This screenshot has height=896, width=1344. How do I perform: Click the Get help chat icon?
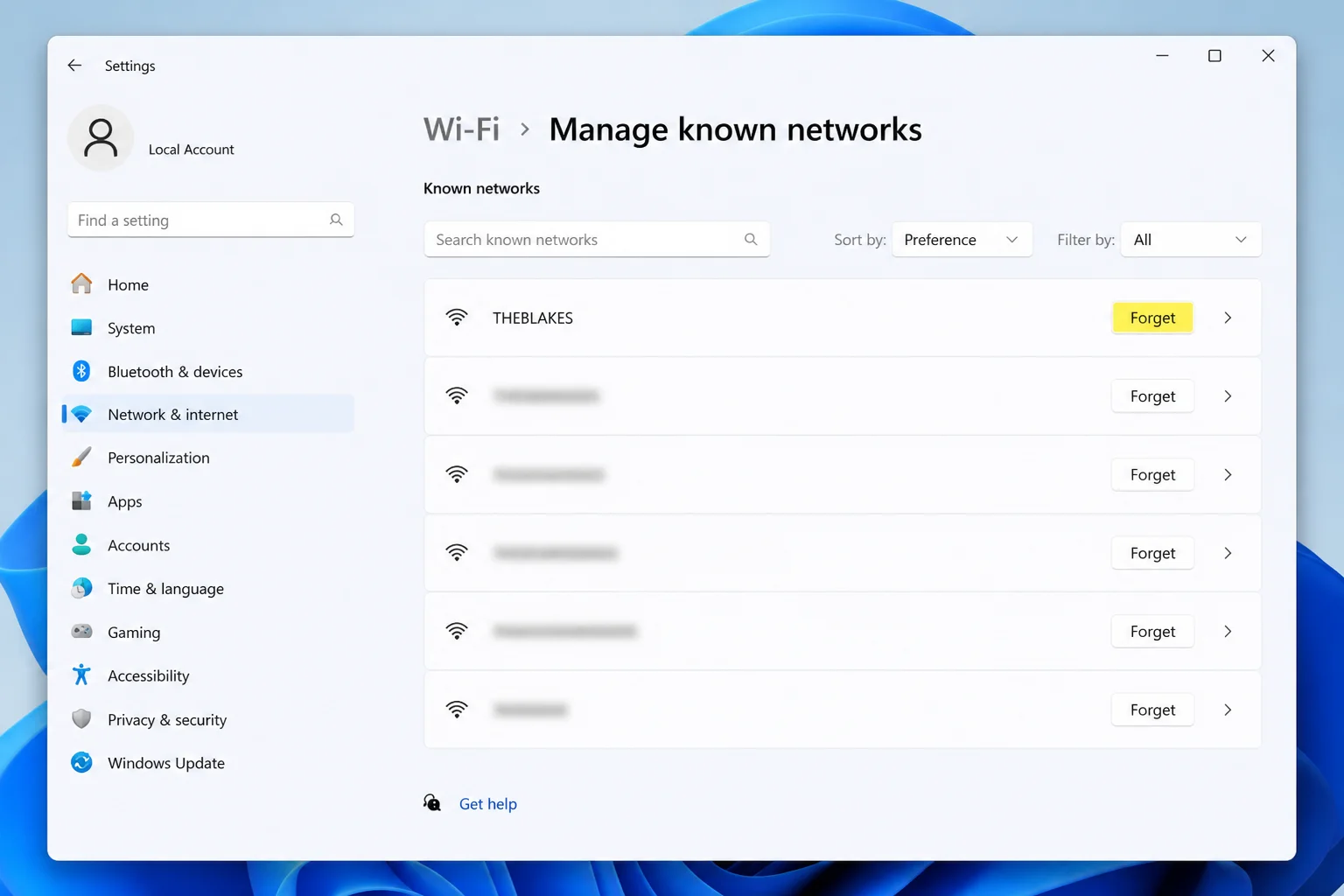click(x=432, y=803)
